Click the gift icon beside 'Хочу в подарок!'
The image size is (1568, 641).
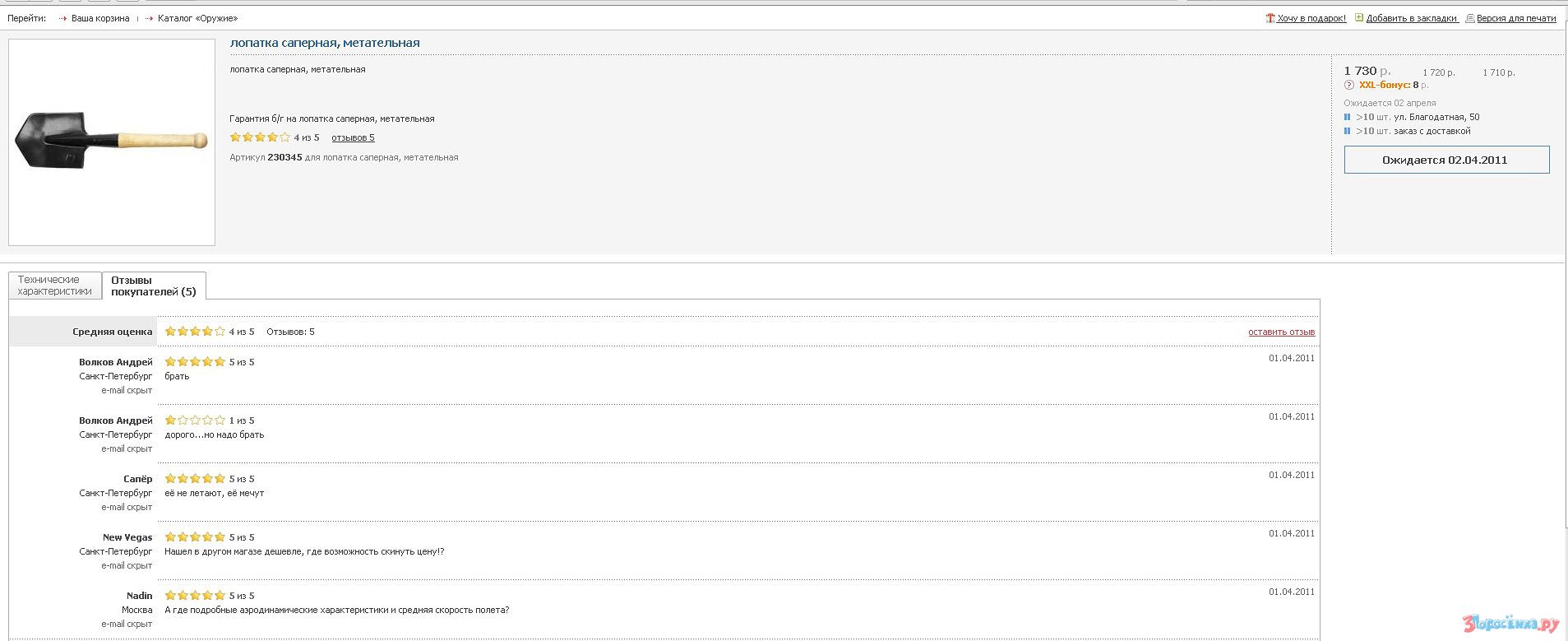point(1270,18)
